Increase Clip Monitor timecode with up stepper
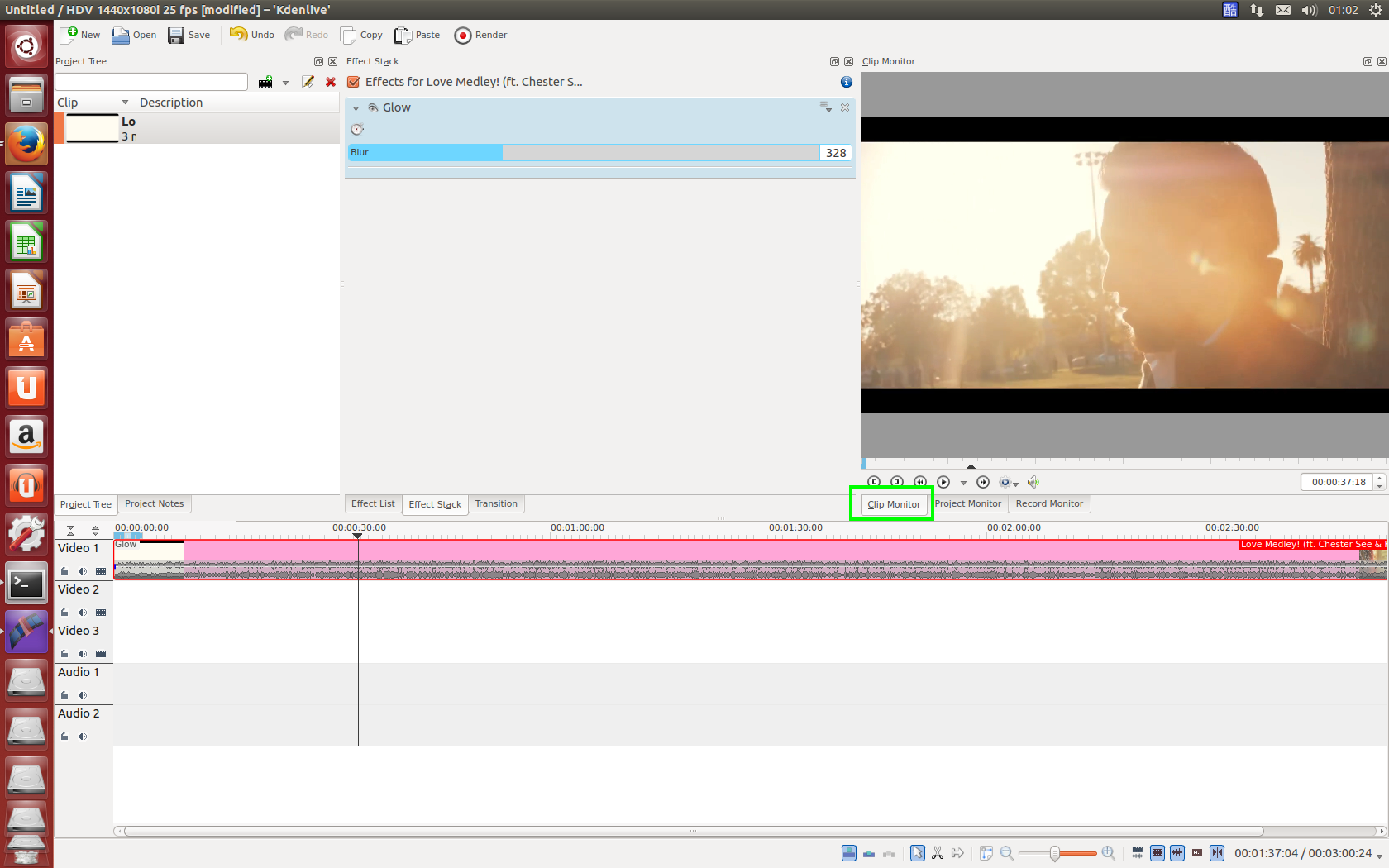This screenshot has height=868, width=1389. pyautogui.click(x=1379, y=478)
